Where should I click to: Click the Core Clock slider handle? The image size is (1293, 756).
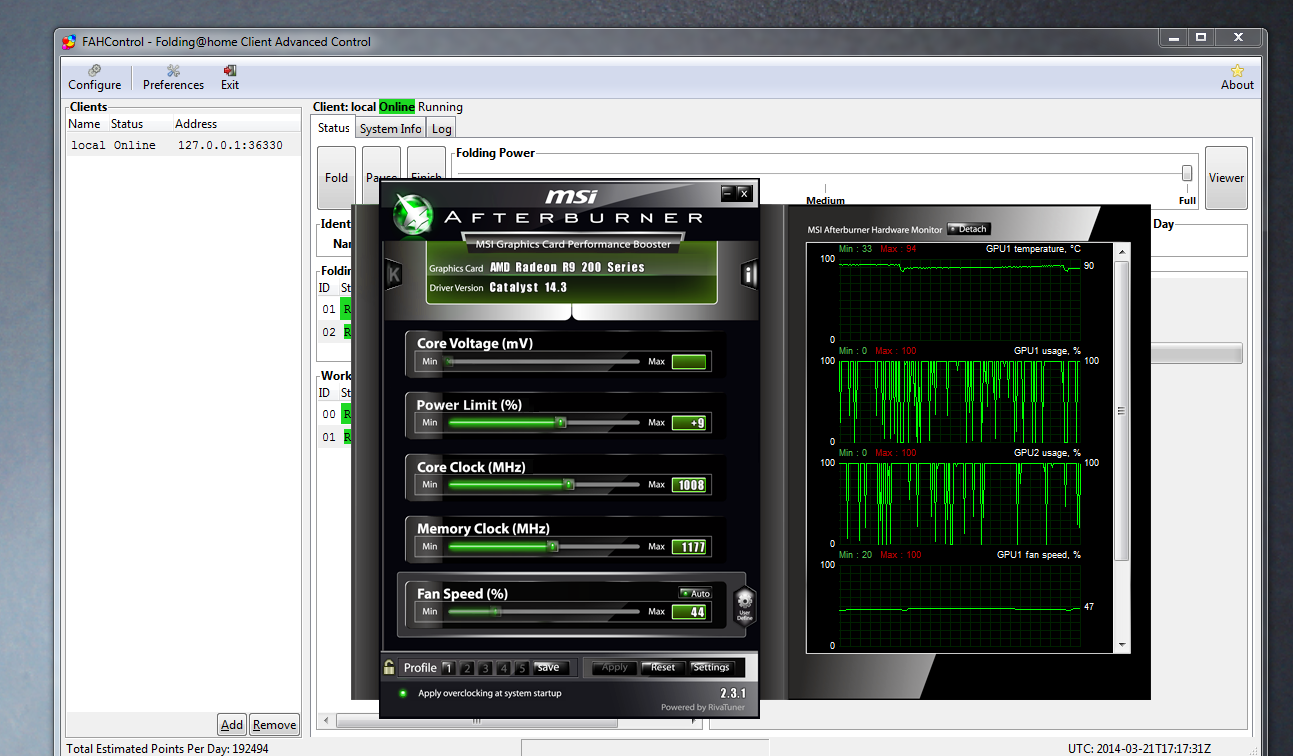pyautogui.click(x=568, y=485)
